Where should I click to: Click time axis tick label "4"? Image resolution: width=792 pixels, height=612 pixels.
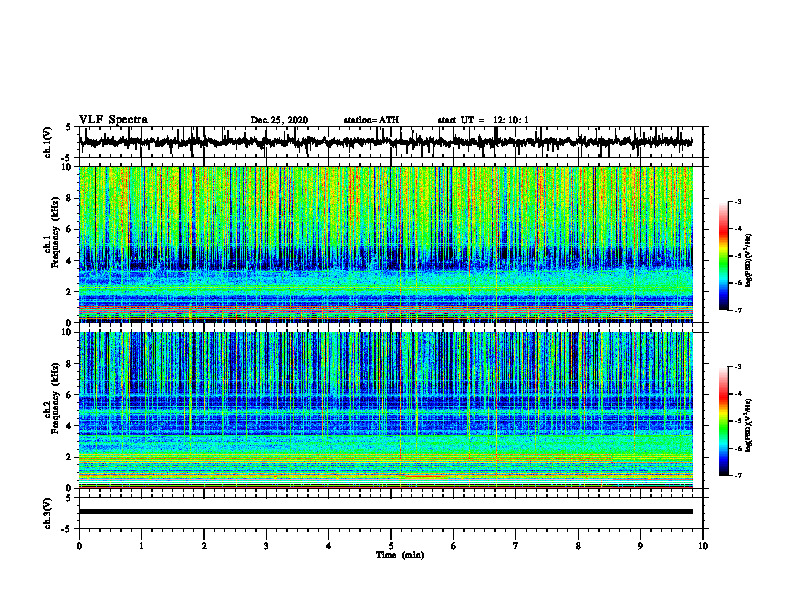[329, 546]
